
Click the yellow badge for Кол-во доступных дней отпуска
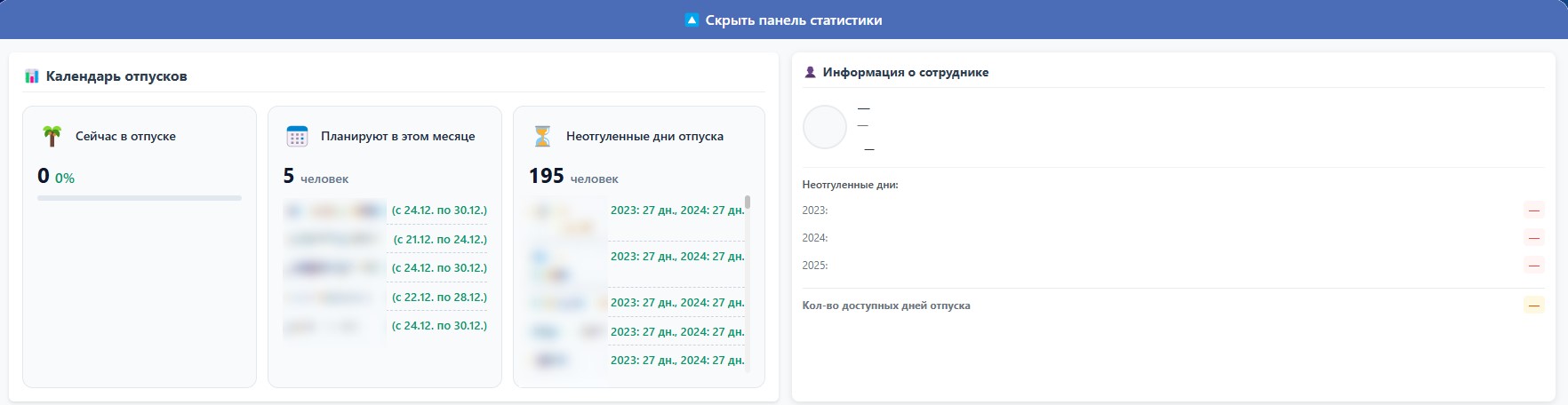[x=1533, y=306]
